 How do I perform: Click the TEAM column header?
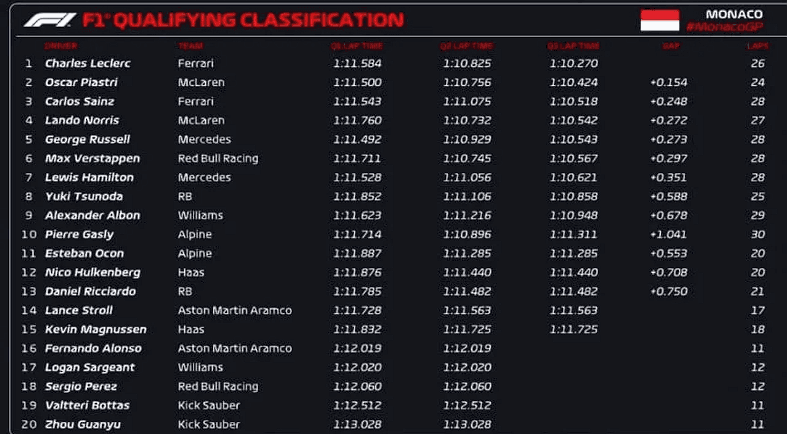coord(190,46)
